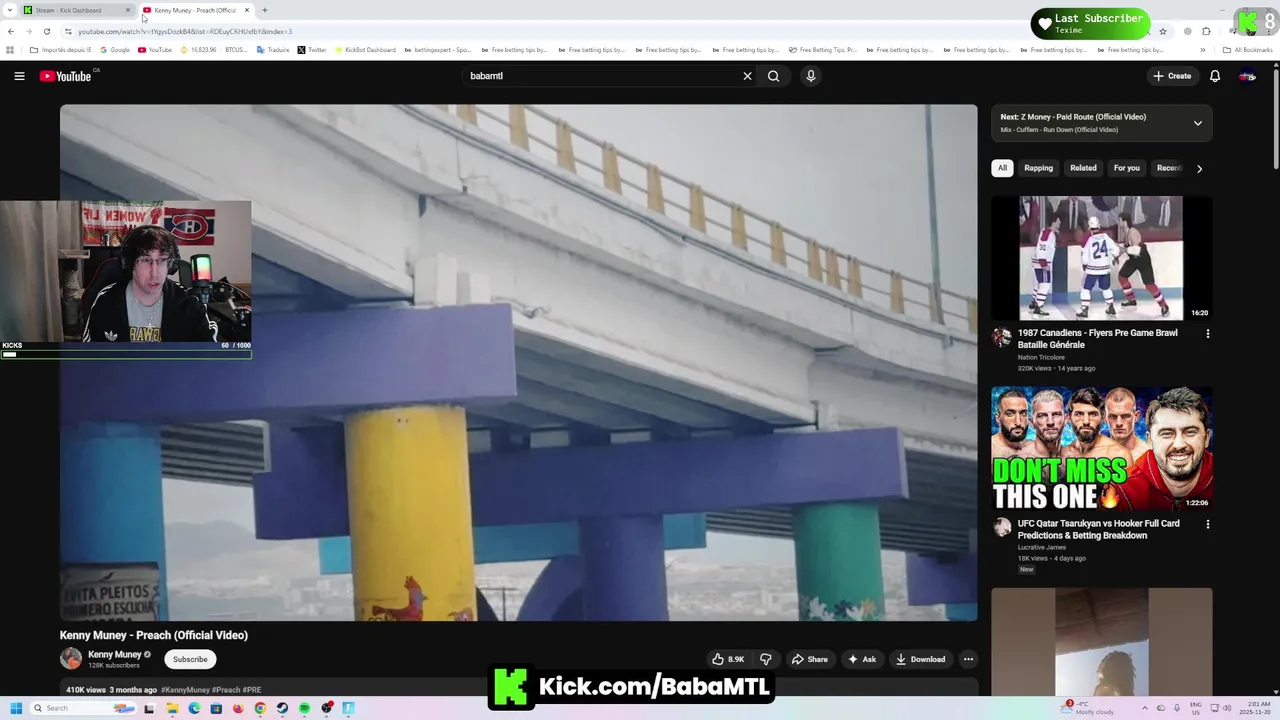Viewport: 1280px width, 720px height.
Task: Dislike the video with thumbs down
Action: pyautogui.click(x=766, y=659)
